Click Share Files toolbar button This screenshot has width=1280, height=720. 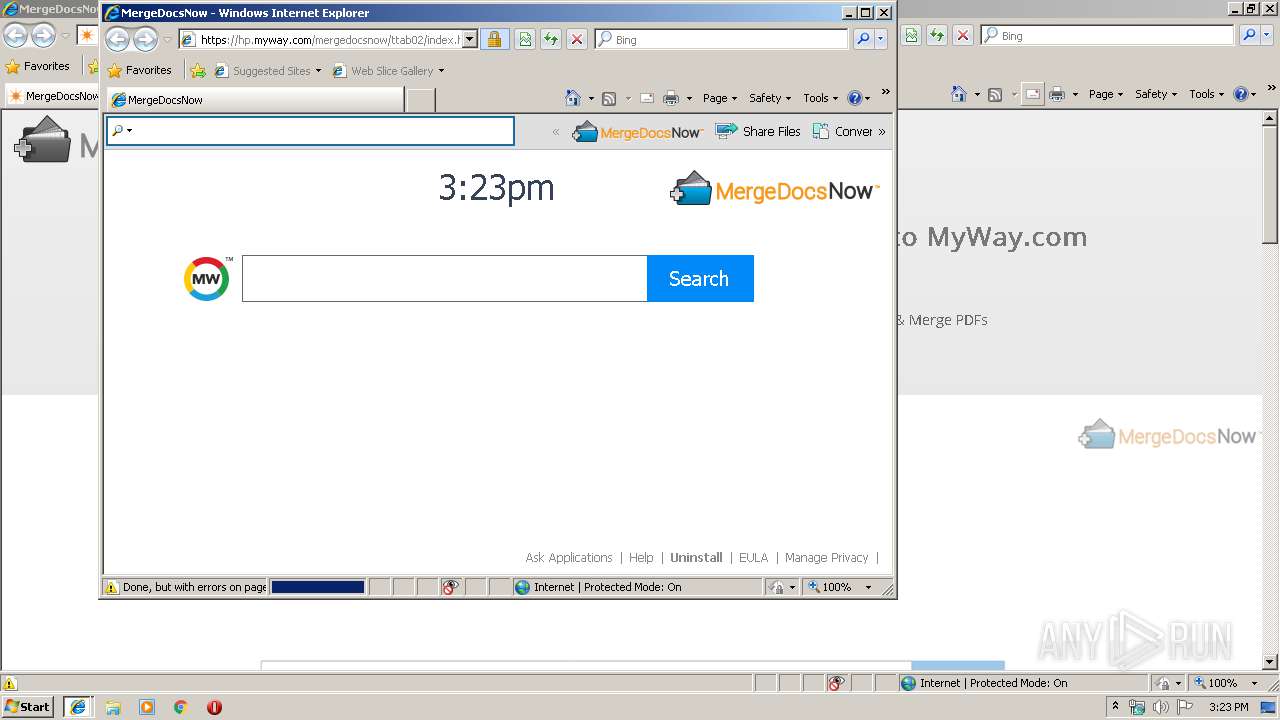pos(758,131)
